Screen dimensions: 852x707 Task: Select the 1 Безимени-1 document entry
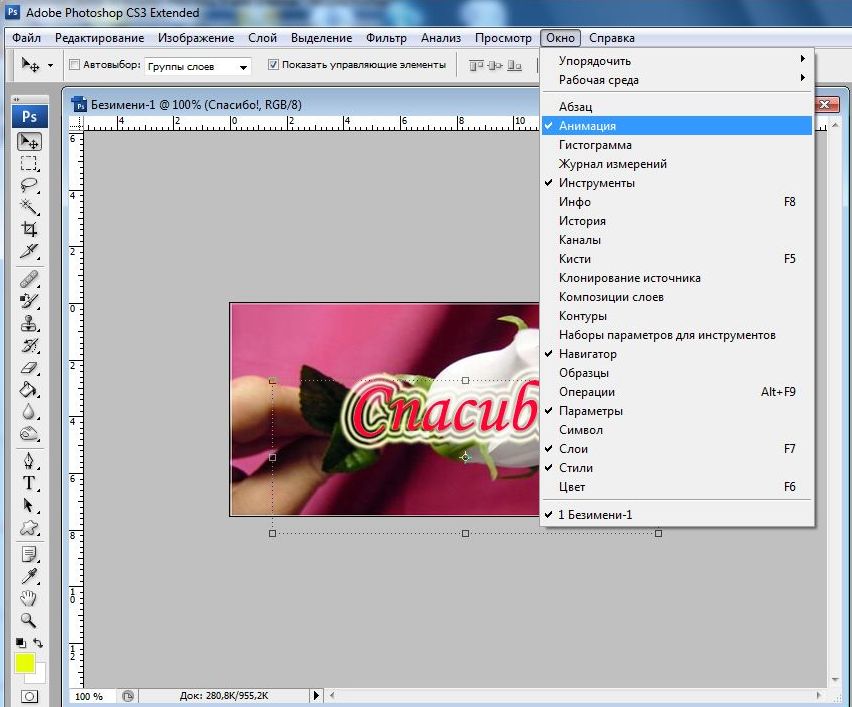[x=677, y=515]
